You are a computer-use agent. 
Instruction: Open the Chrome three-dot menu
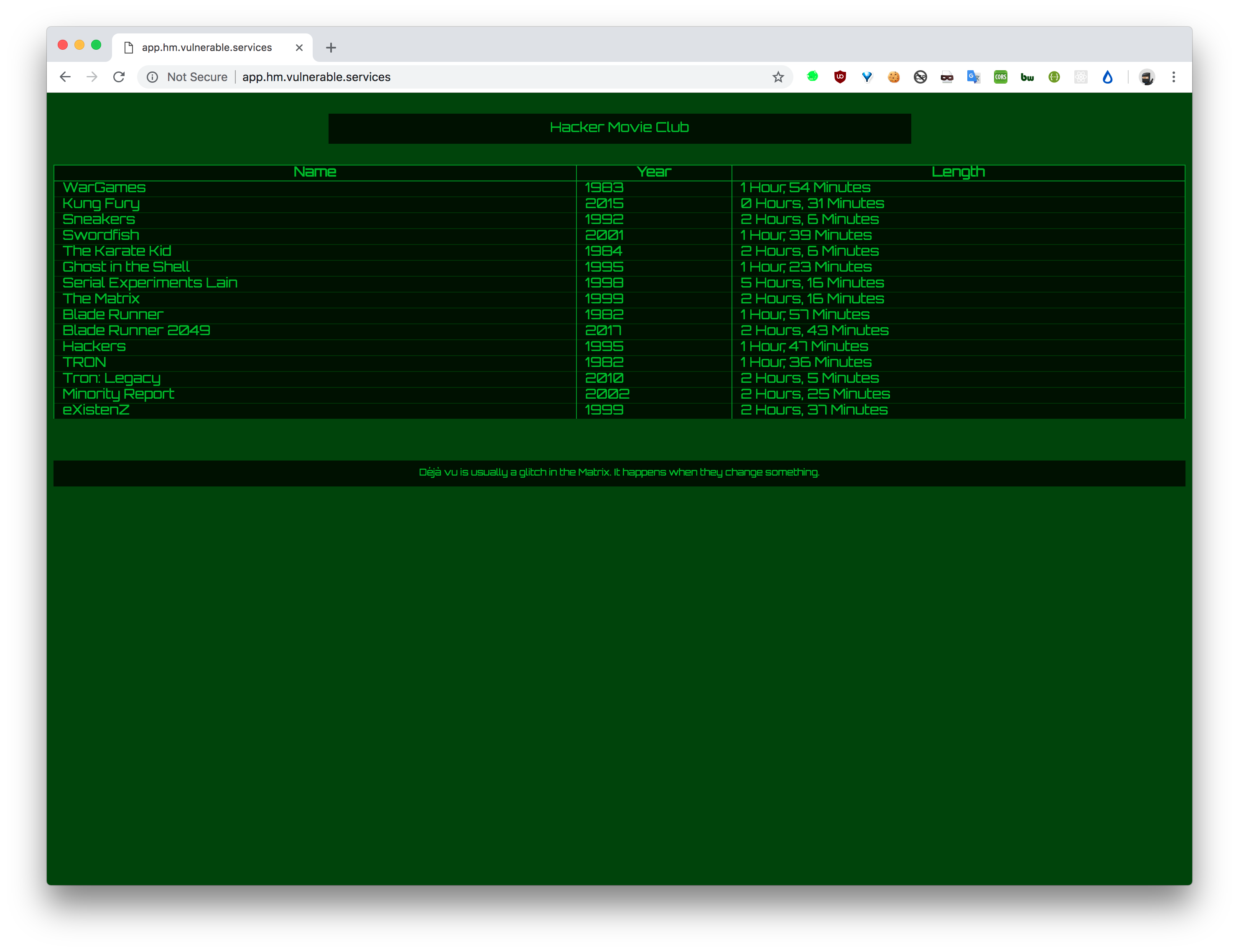[1174, 77]
